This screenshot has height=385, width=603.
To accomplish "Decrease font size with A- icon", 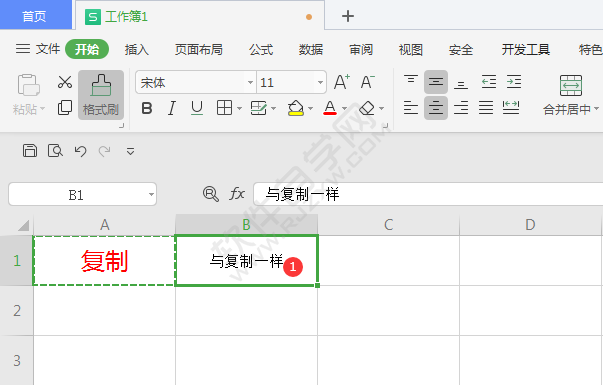I will click(367, 82).
